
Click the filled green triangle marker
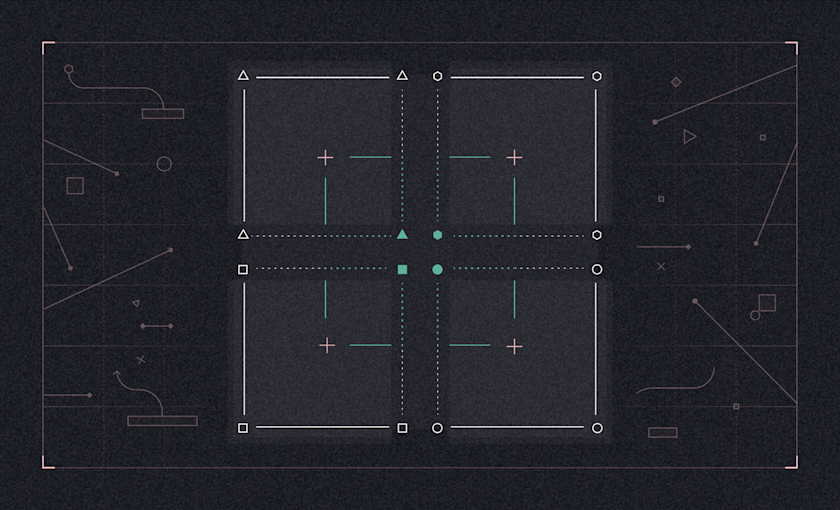[402, 234]
